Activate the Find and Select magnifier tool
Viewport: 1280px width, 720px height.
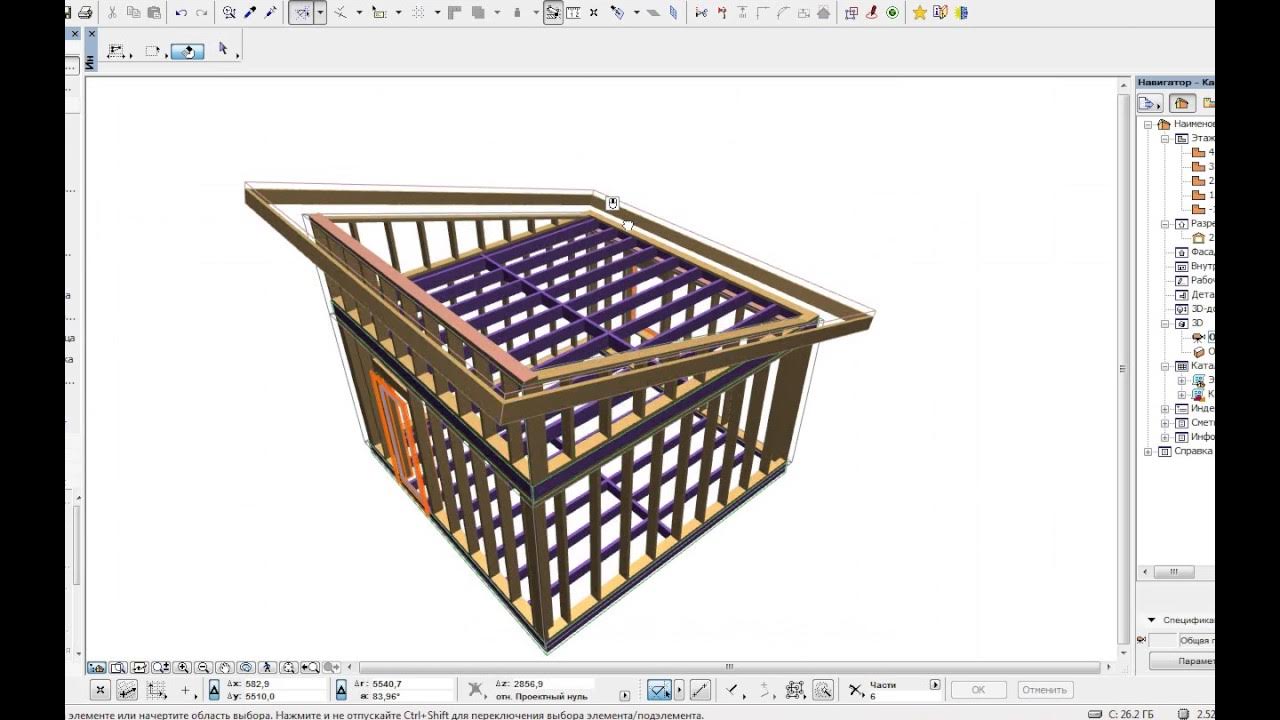pyautogui.click(x=230, y=13)
